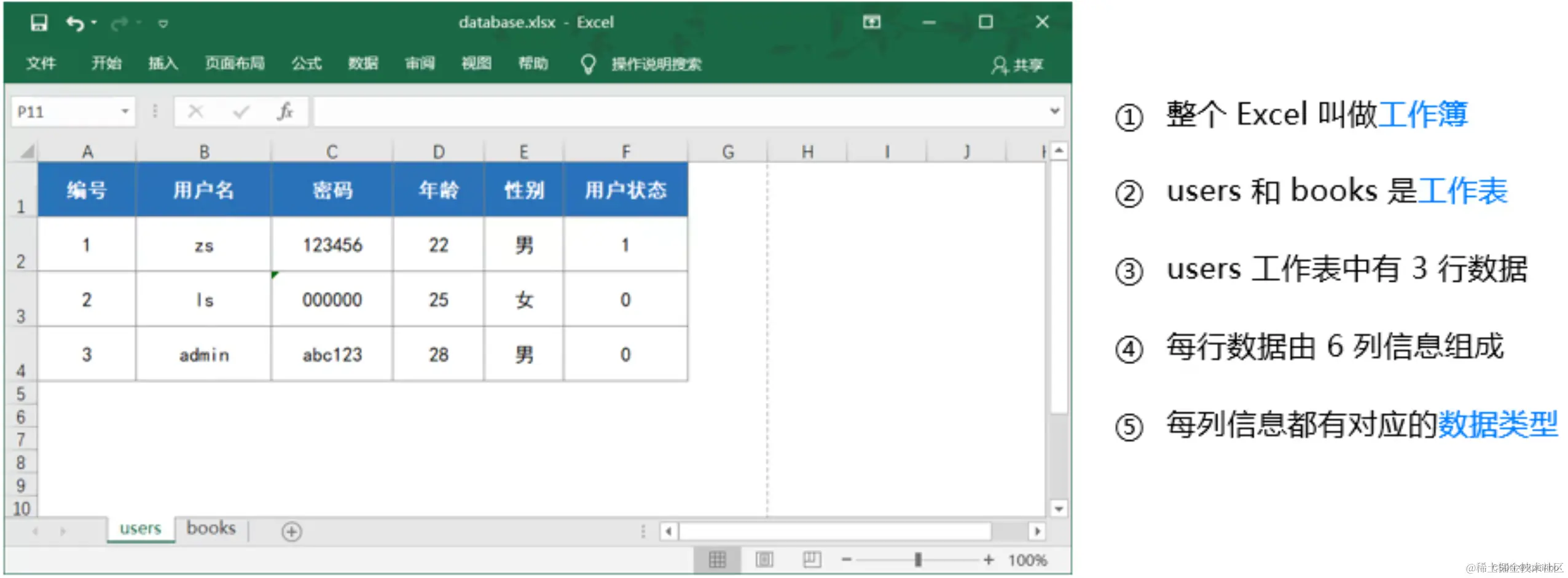Select cell F2 containing value 1
This screenshot has width=1568, height=578.
(625, 245)
